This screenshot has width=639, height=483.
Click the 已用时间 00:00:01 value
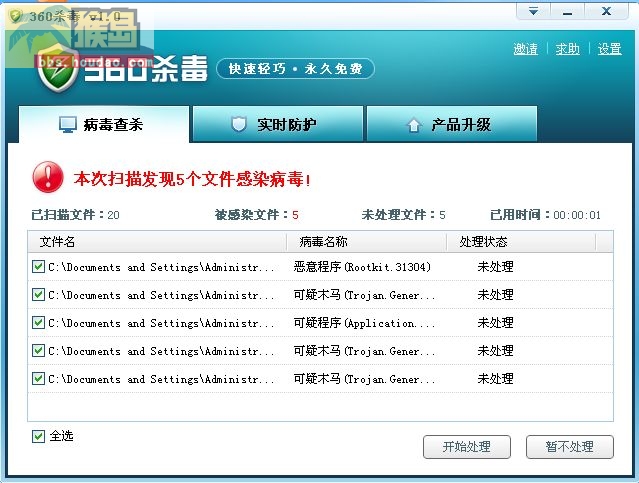pyautogui.click(x=577, y=215)
